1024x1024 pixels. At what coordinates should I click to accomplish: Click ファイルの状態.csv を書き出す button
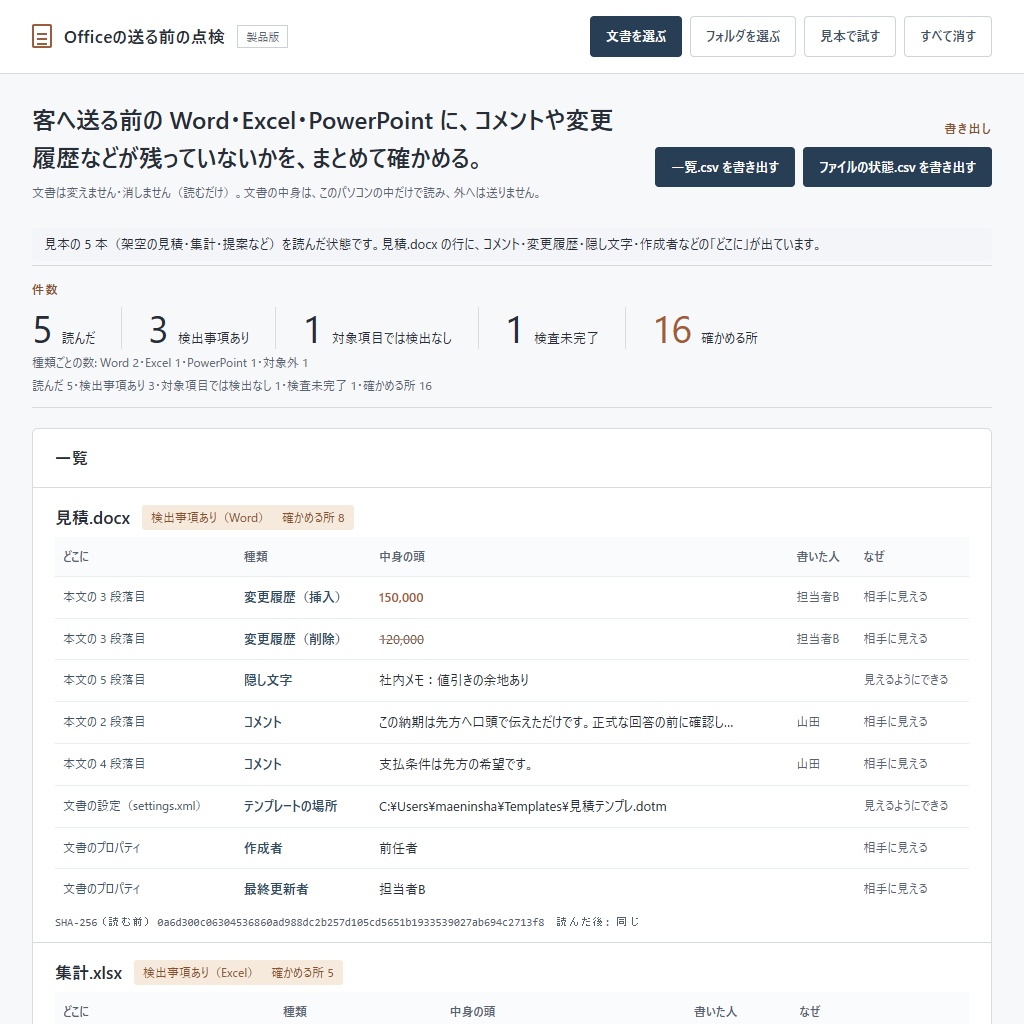coord(897,167)
